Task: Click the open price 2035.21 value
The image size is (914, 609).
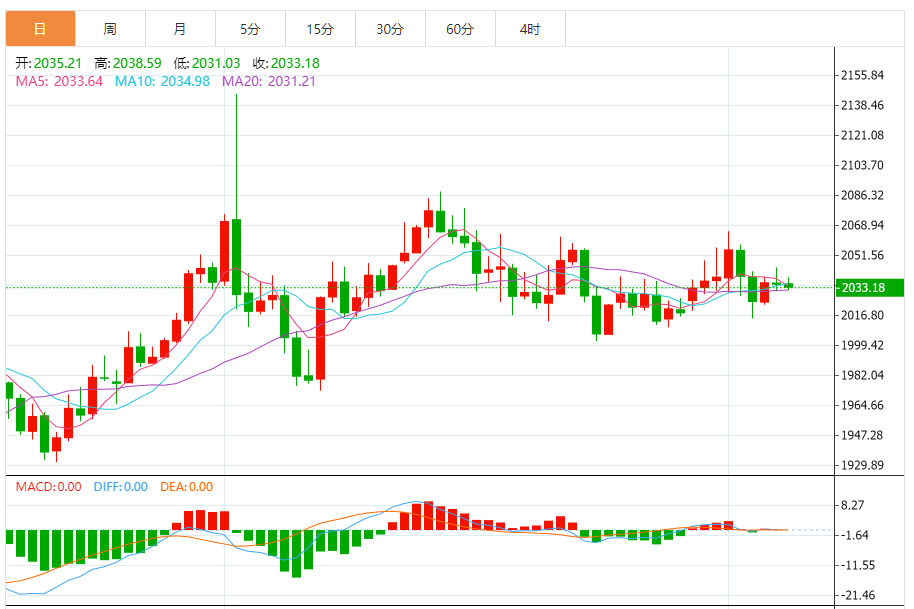Action: [58, 63]
